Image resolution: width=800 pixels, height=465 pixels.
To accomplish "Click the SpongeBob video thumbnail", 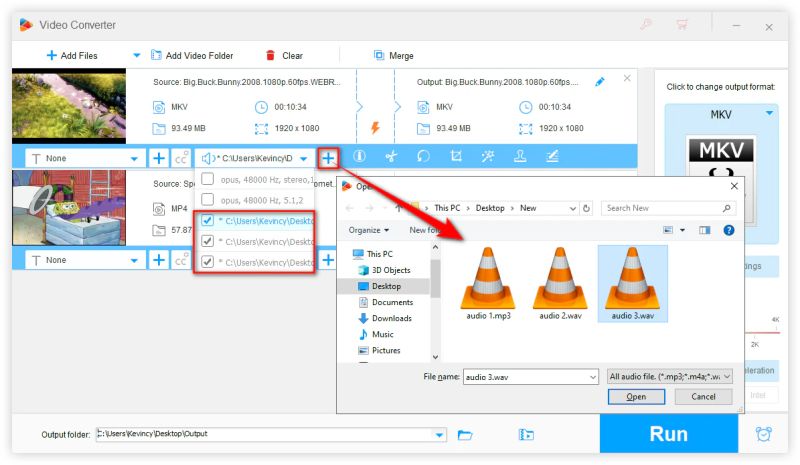I will [69, 208].
